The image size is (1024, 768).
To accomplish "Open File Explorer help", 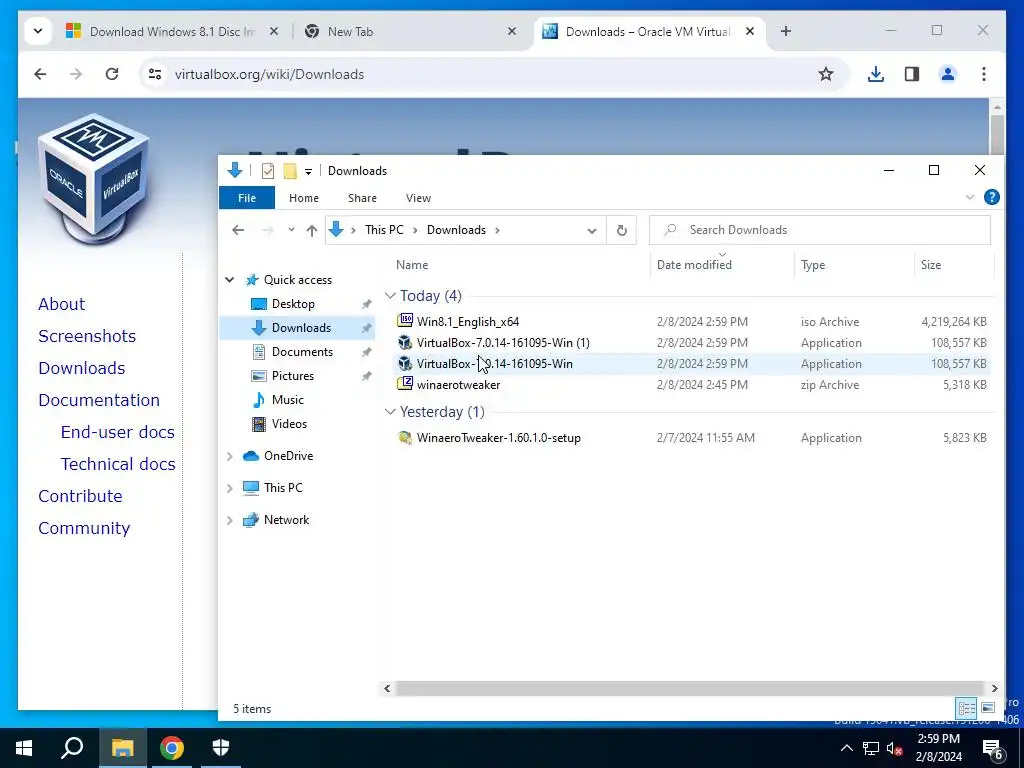I will (991, 197).
